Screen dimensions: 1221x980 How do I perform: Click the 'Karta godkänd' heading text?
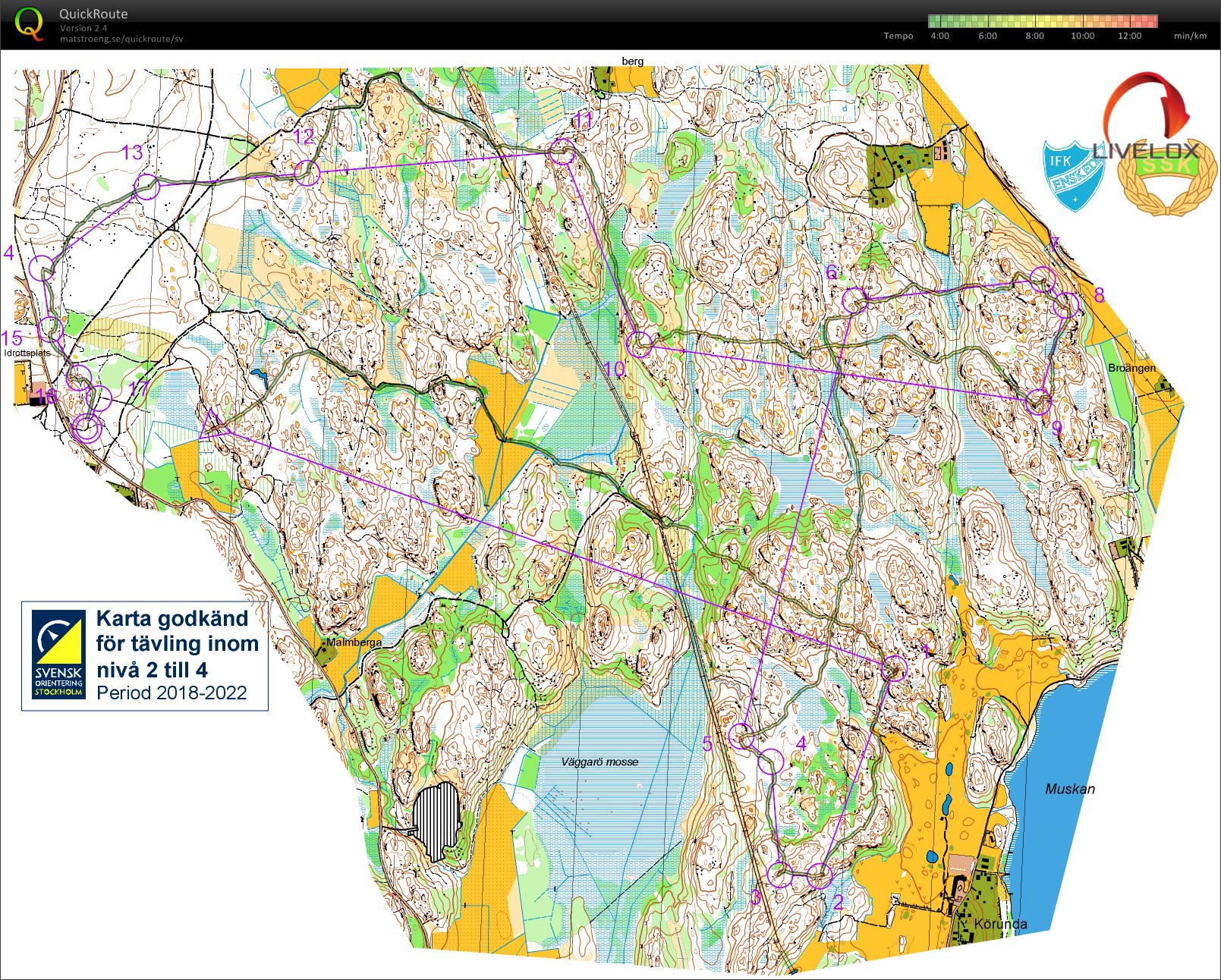click(172, 618)
